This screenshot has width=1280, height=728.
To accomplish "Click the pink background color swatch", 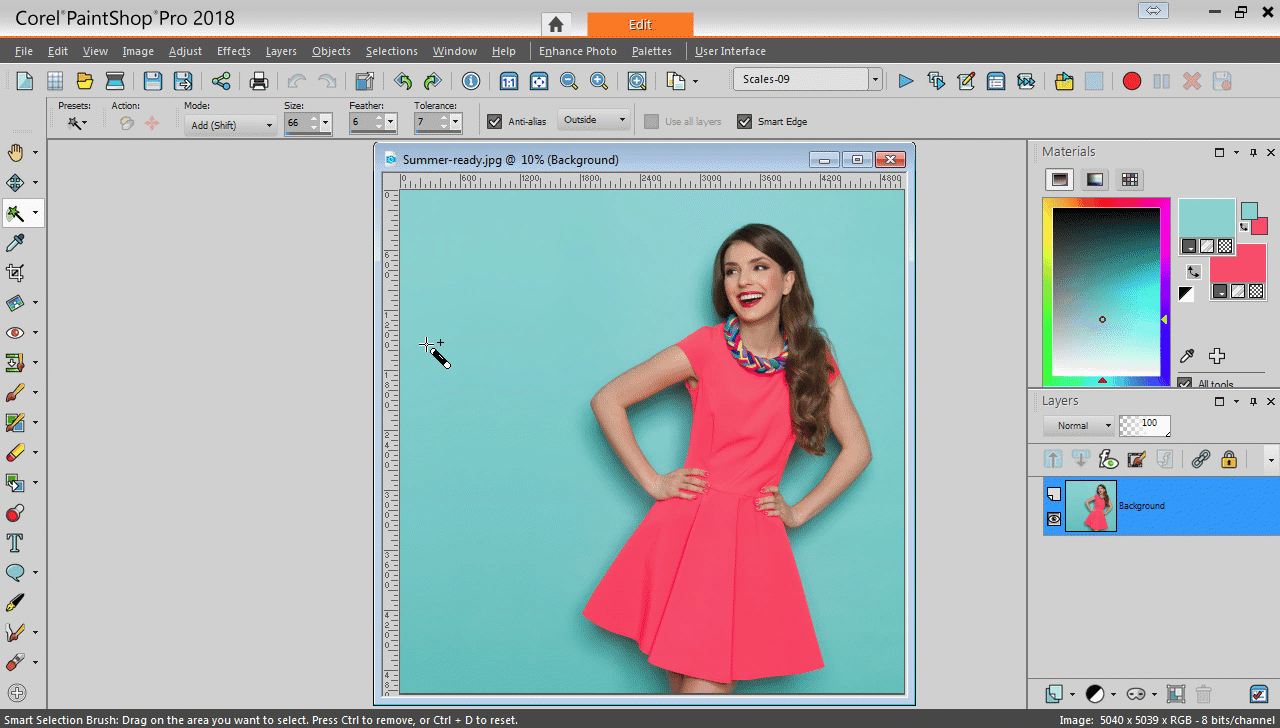I will [1237, 270].
